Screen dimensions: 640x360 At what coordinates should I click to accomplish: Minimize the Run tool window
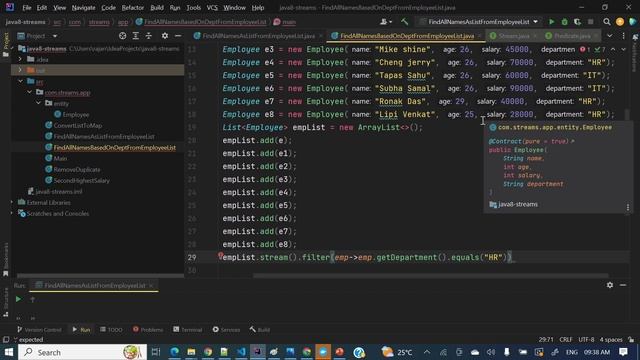click(x=623, y=285)
